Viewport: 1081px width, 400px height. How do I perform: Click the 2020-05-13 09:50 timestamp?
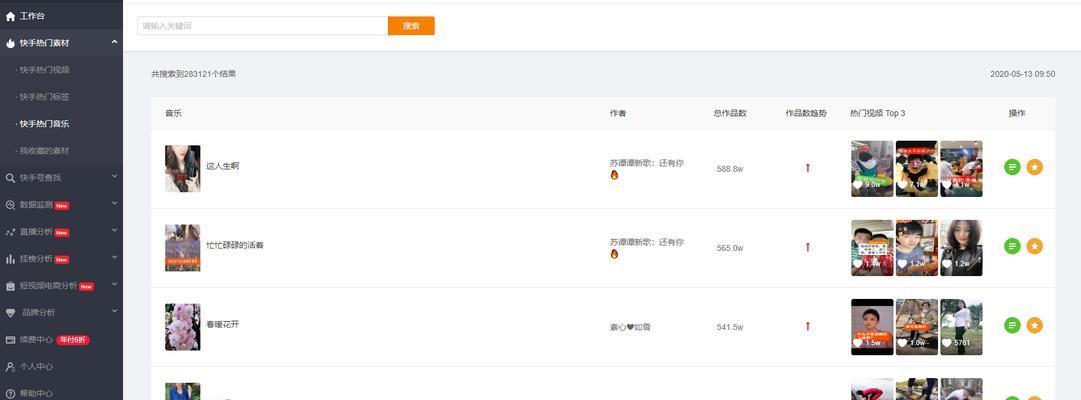pos(1022,74)
